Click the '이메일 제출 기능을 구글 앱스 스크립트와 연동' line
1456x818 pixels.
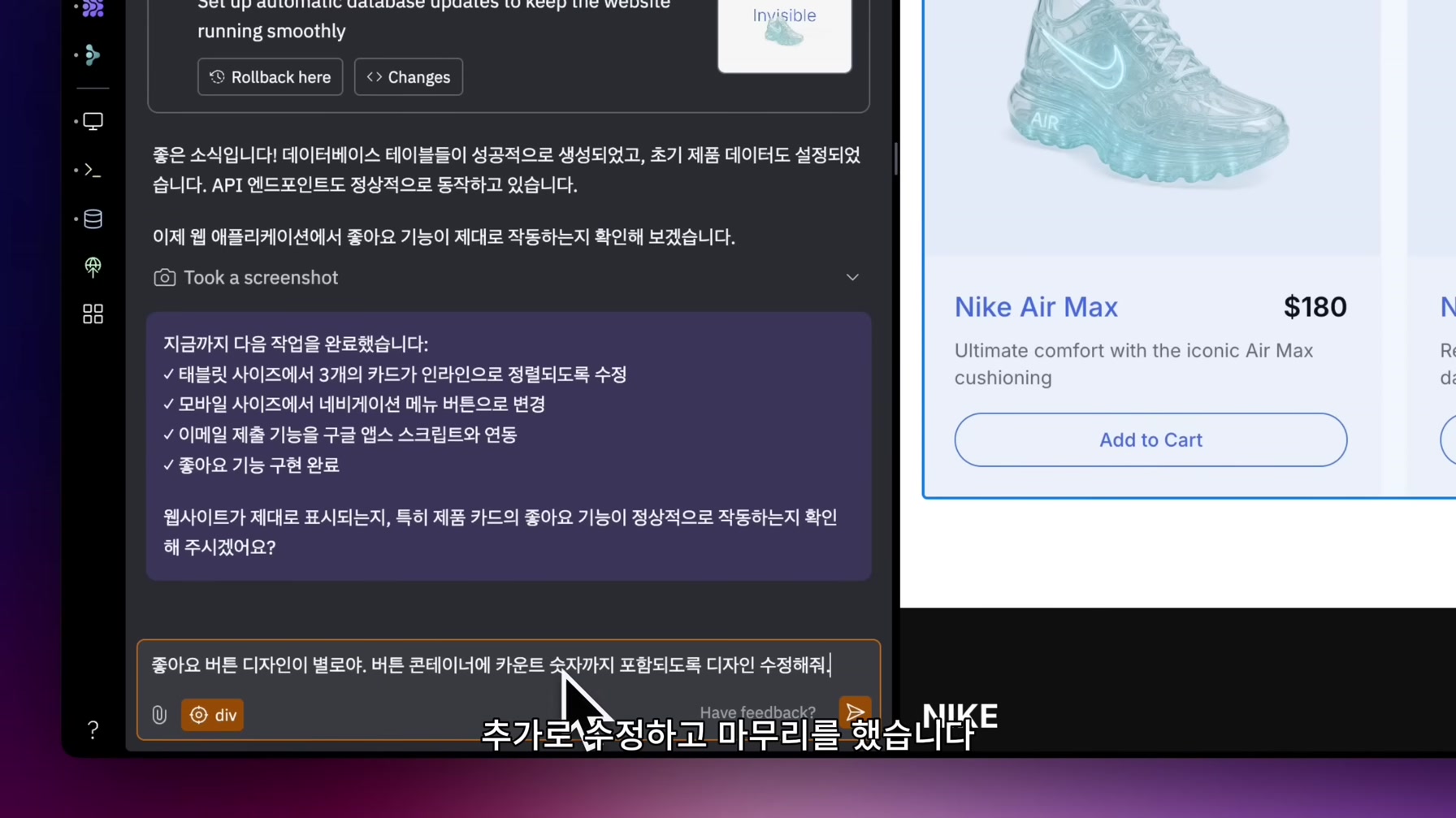coord(340,435)
